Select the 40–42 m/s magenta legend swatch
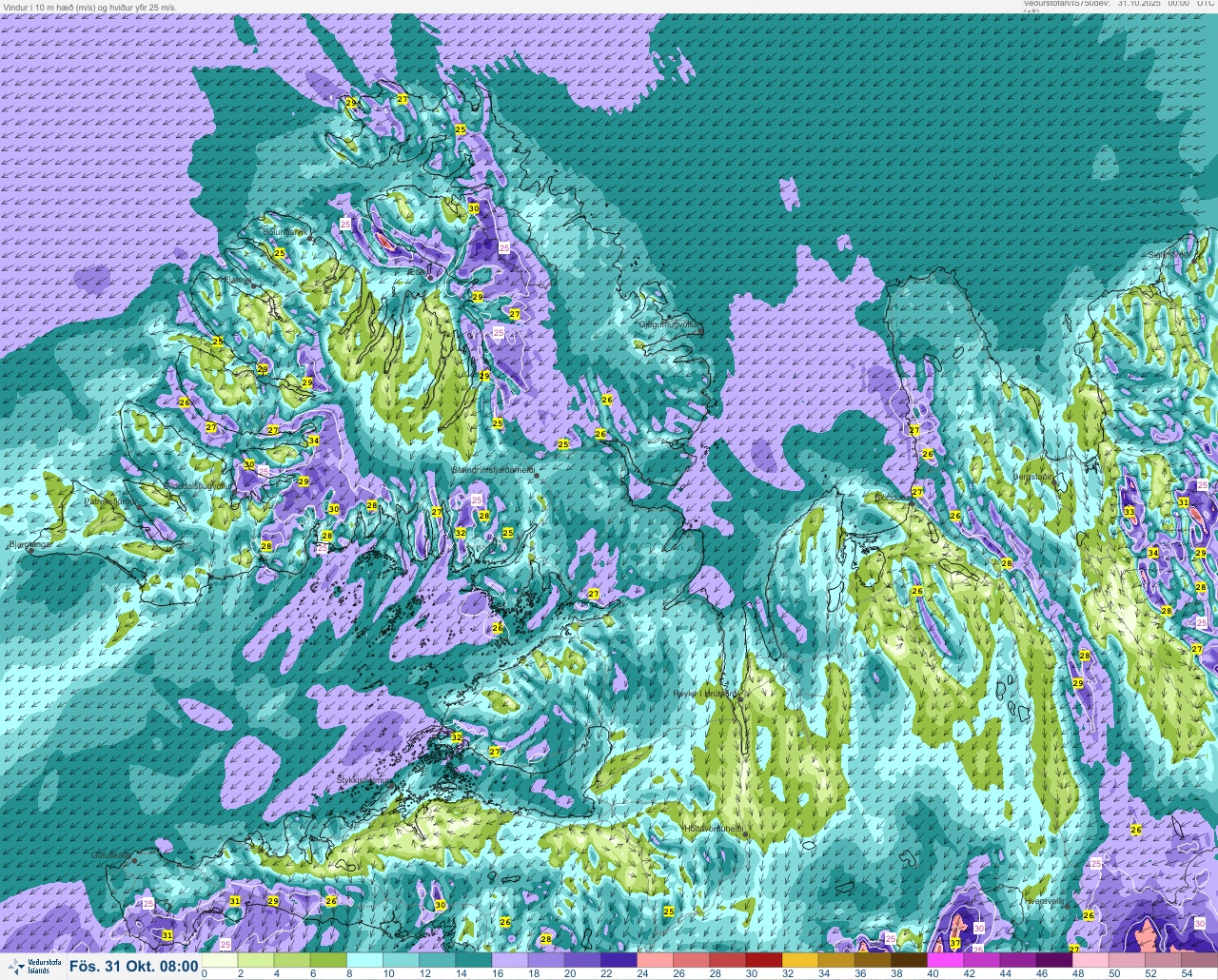 coord(947,961)
